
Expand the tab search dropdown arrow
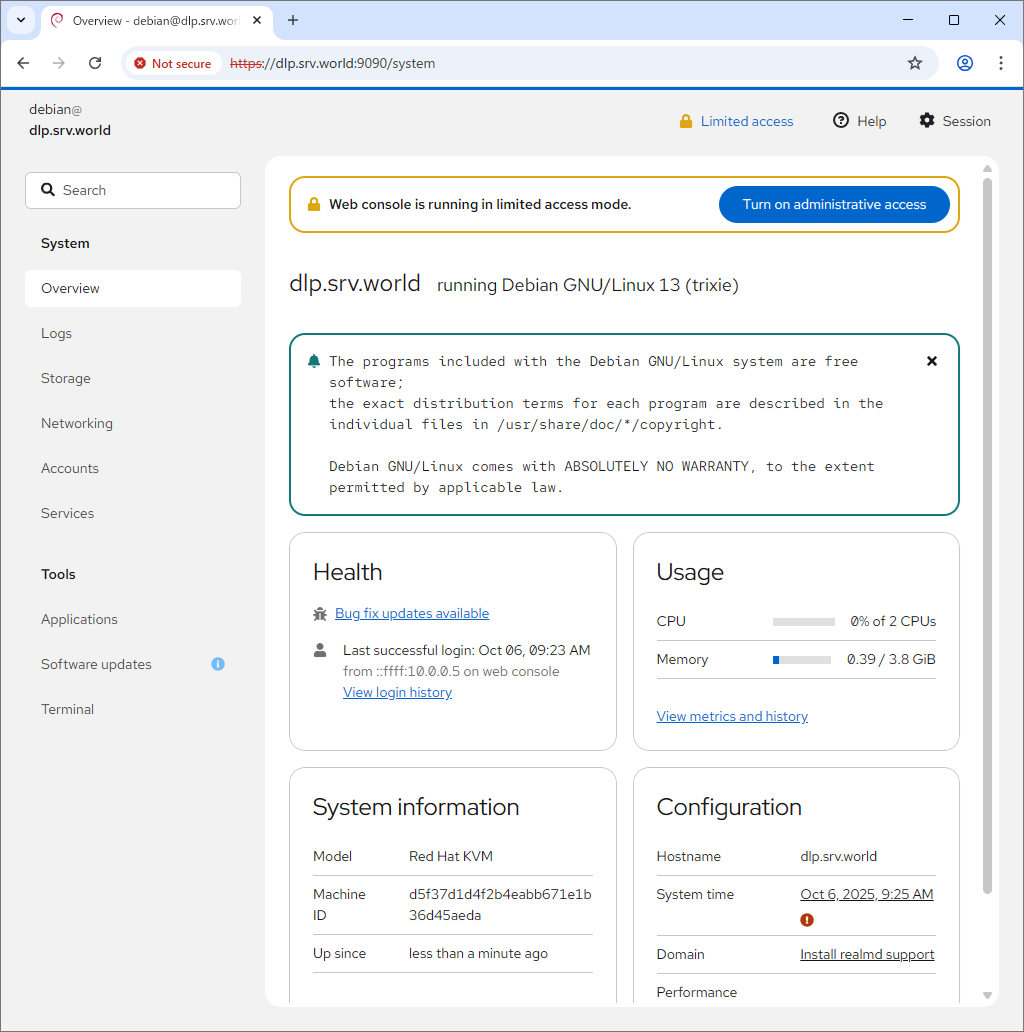coord(20,20)
